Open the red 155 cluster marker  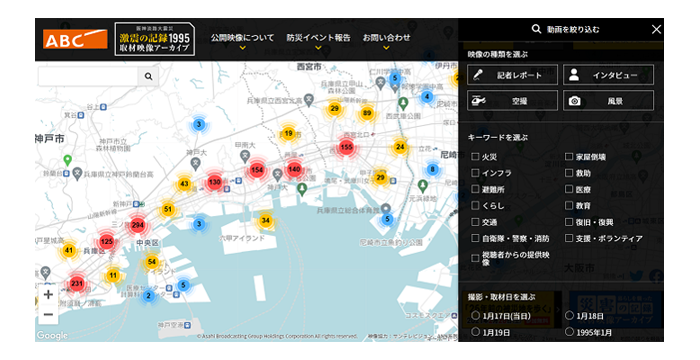pyautogui.click(x=346, y=147)
